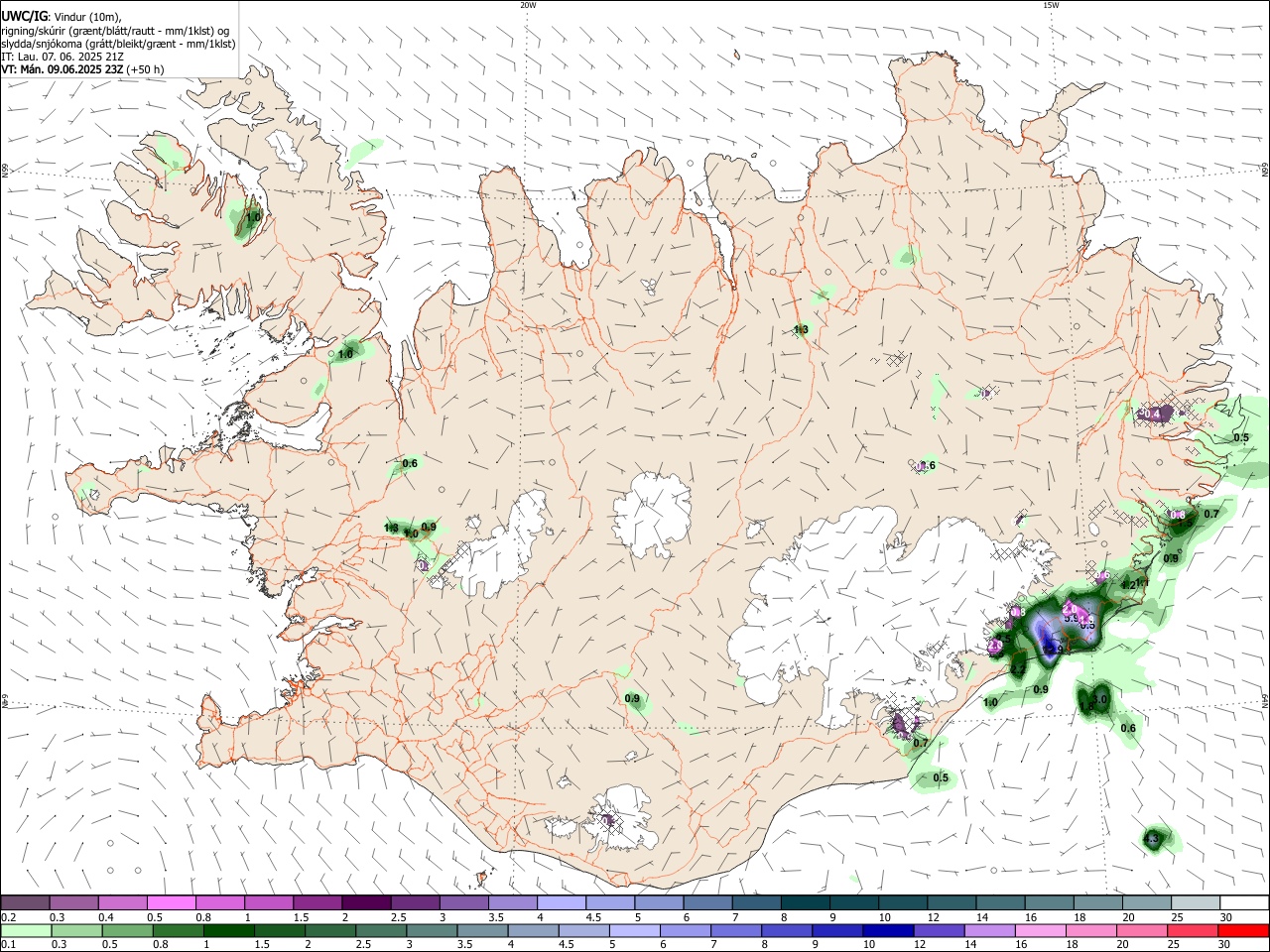This screenshot has height=952, width=1270.
Task: Click the "0.4" precipitation value on the map
Action: 1152,414
